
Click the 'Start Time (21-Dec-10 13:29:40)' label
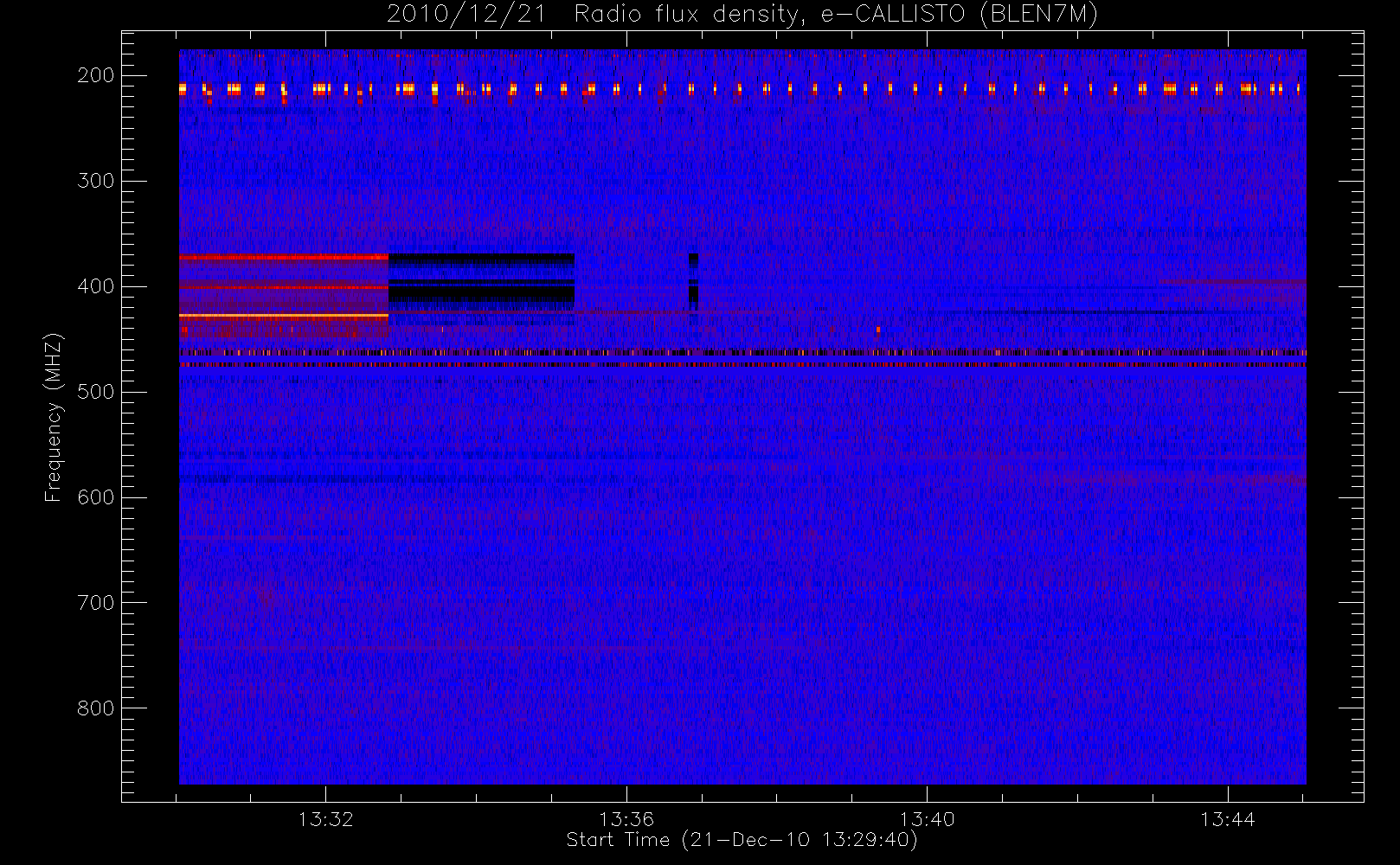pos(742,840)
